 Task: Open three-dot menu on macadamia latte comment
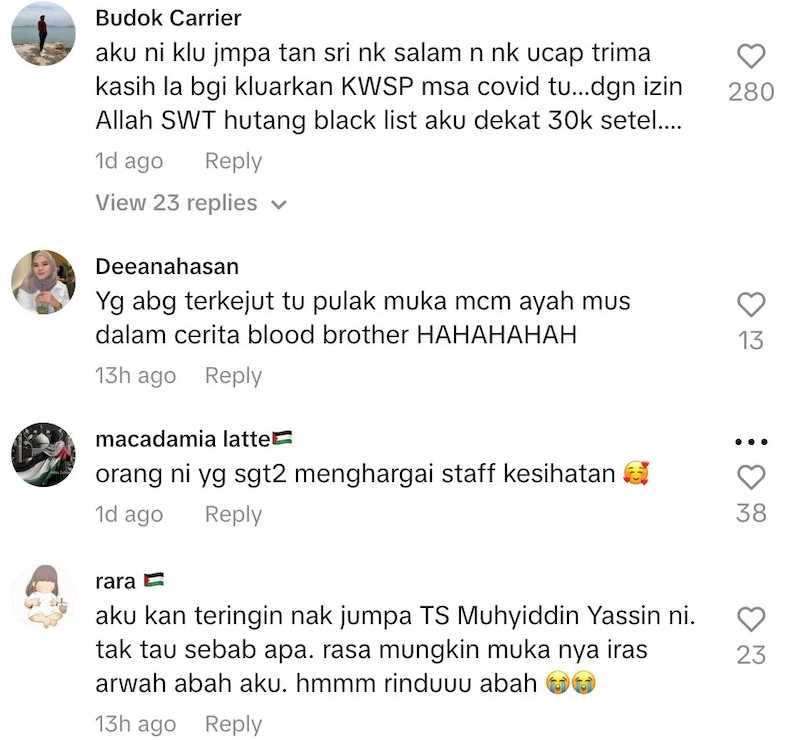coord(751,441)
